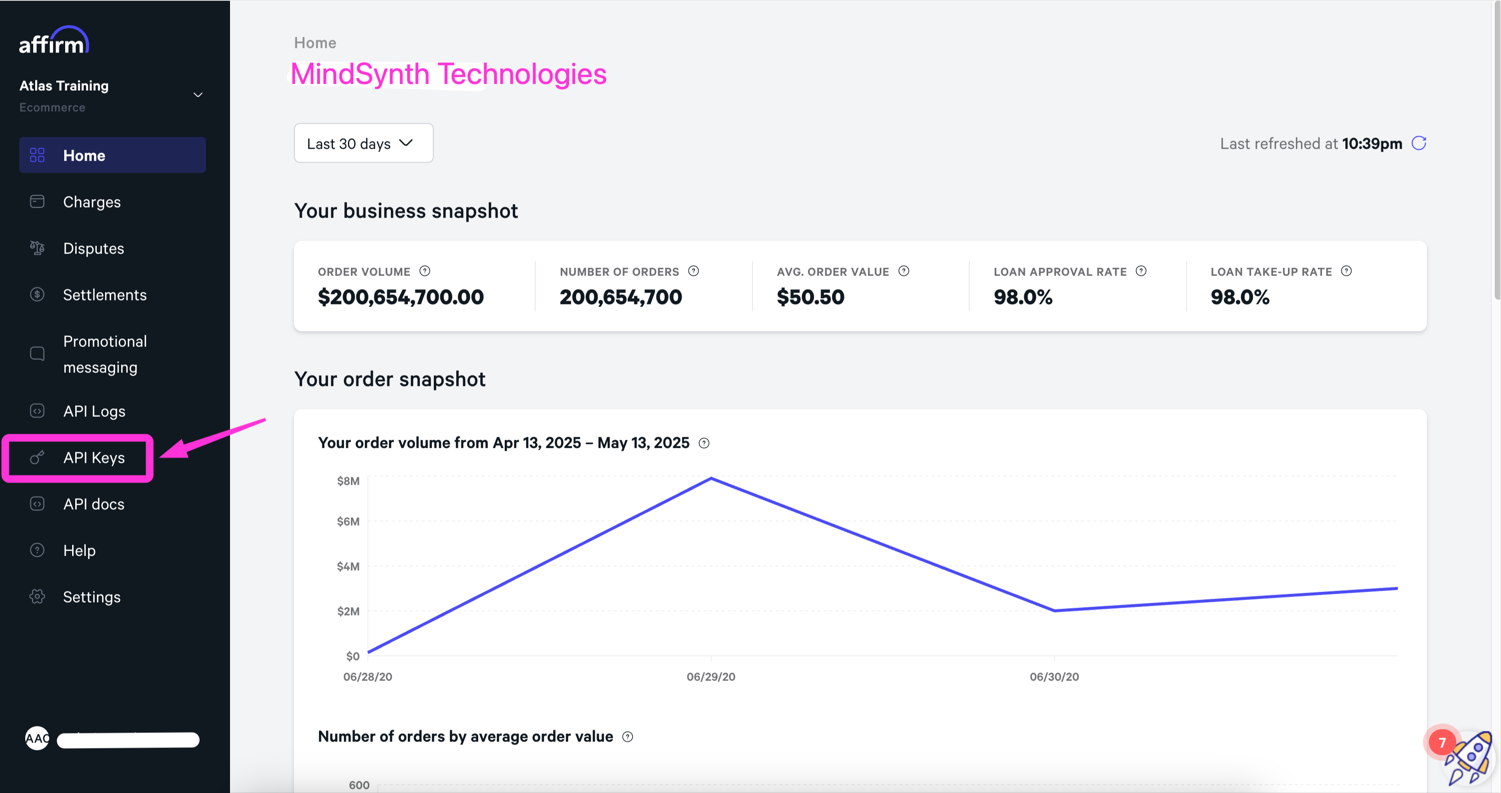Click the Disputes scales icon

click(37, 248)
